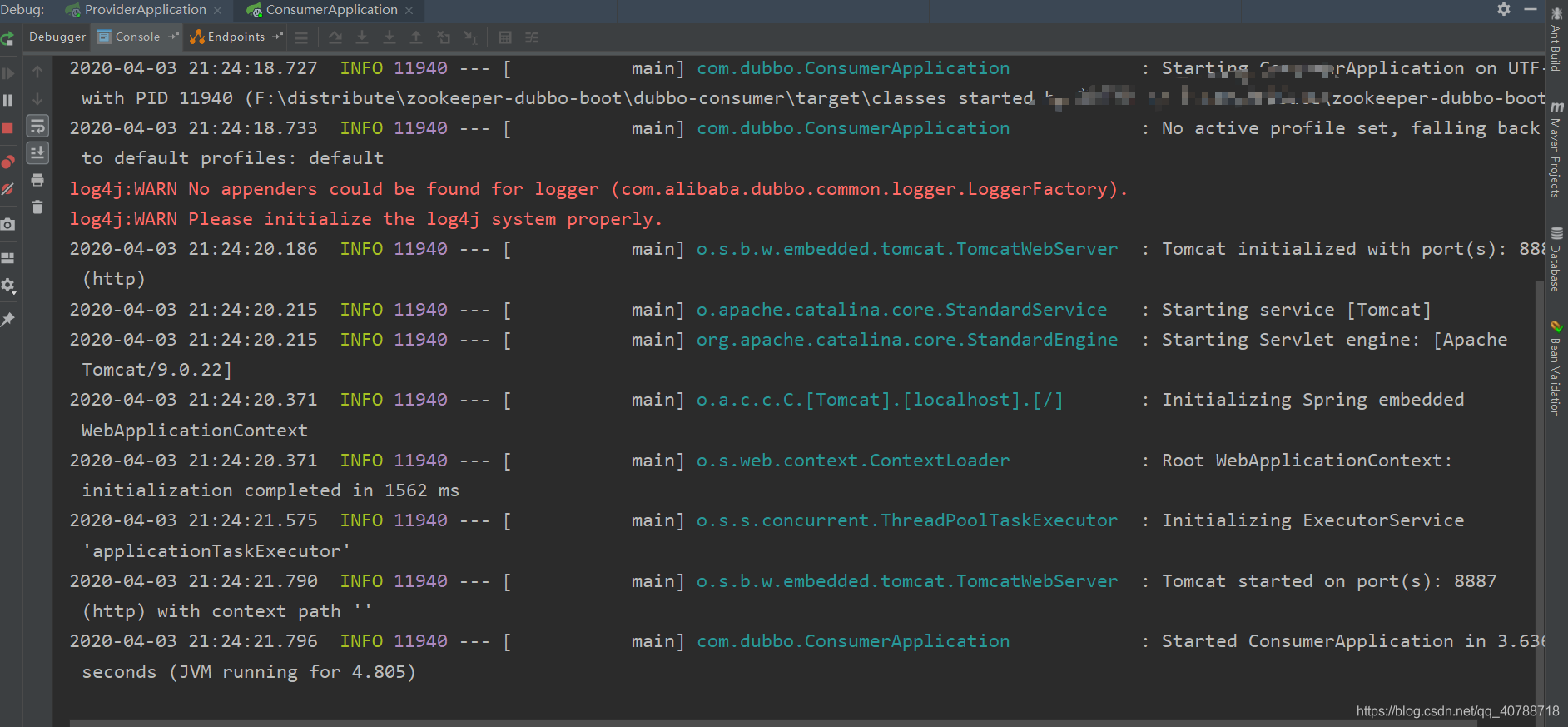The image size is (1568, 727).
Task: Step into the method call
Action: tap(362, 37)
